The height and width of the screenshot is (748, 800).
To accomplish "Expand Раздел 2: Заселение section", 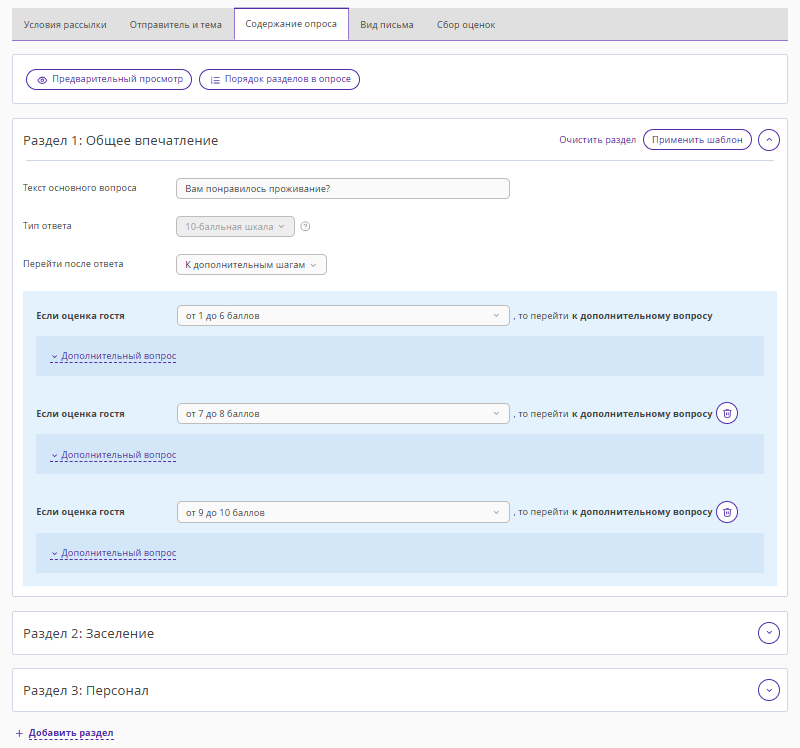I will point(768,633).
